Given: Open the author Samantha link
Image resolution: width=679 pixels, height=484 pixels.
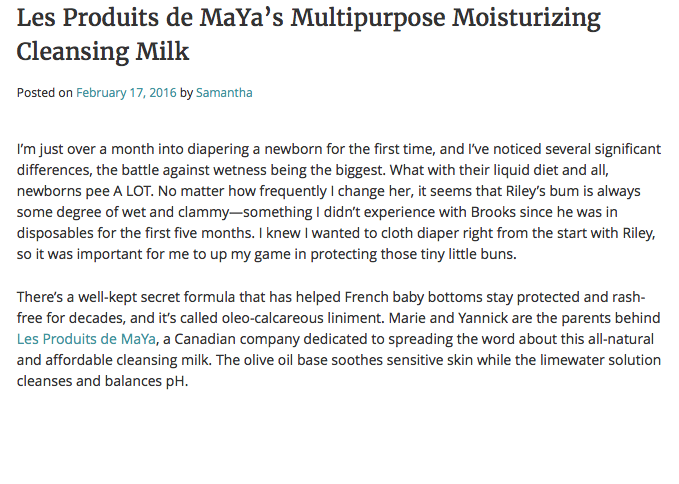Looking at the screenshot, I should click(x=224, y=93).
